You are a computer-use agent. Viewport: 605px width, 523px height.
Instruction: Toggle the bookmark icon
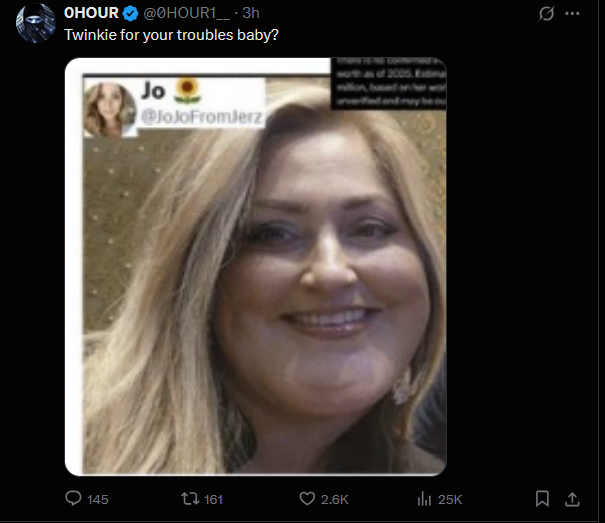pyautogui.click(x=542, y=499)
